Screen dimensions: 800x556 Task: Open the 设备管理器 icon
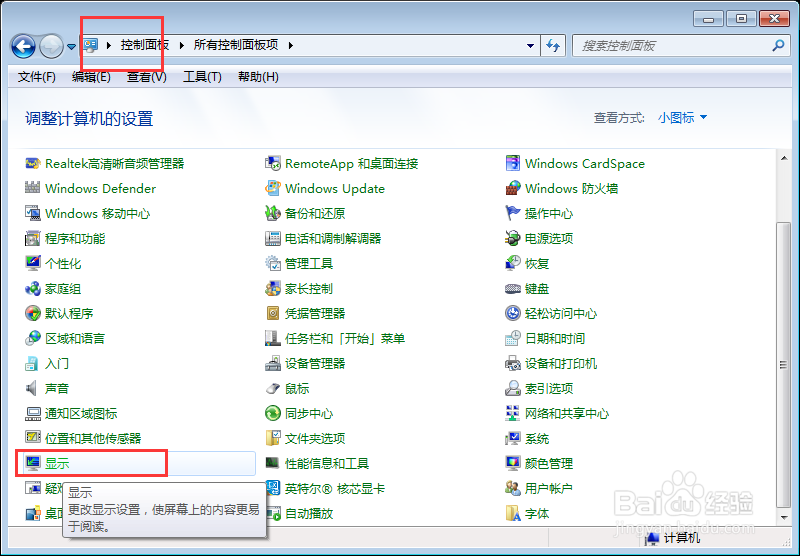coord(273,364)
